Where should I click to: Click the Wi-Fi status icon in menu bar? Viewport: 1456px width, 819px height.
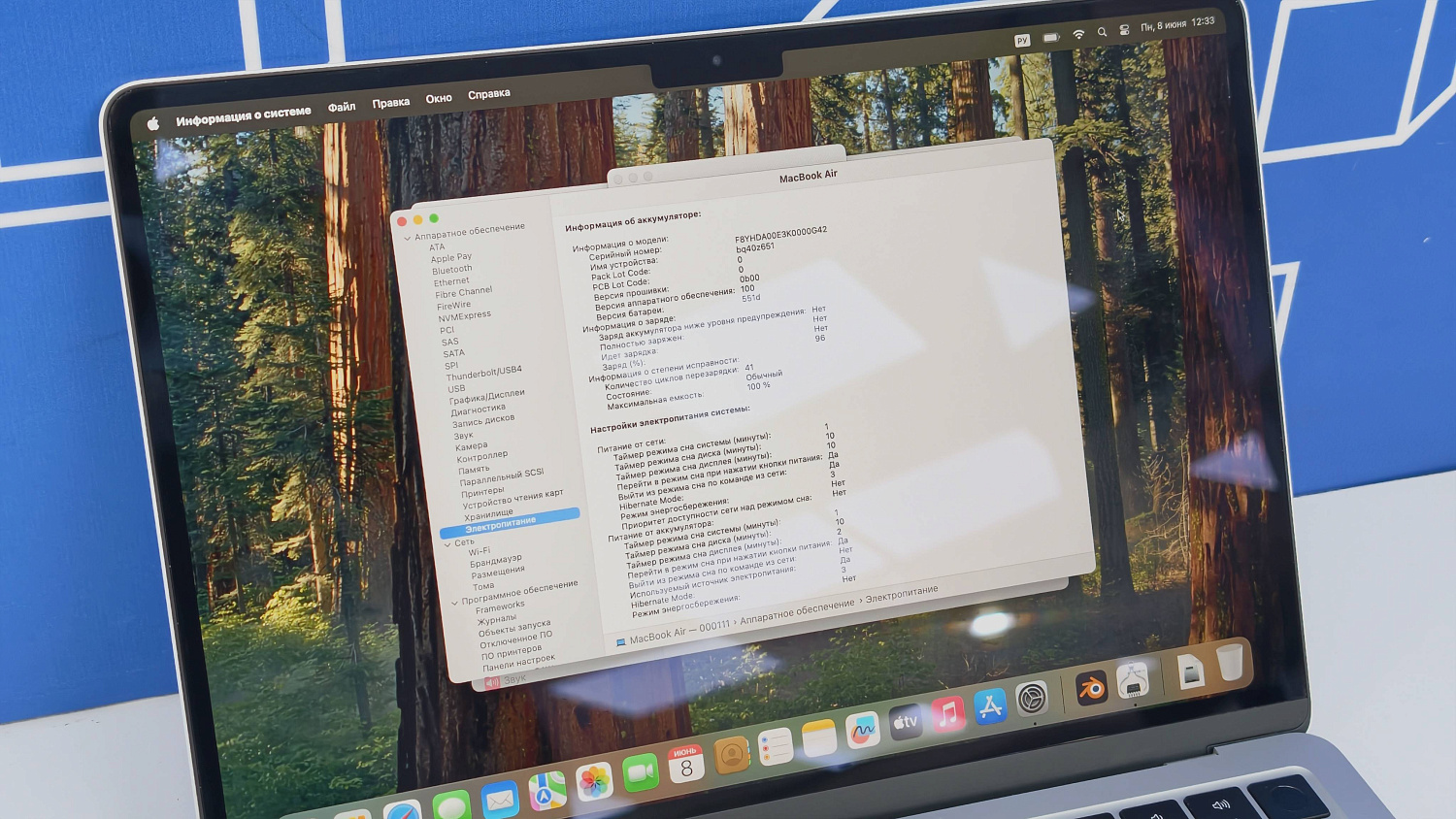tap(1078, 34)
